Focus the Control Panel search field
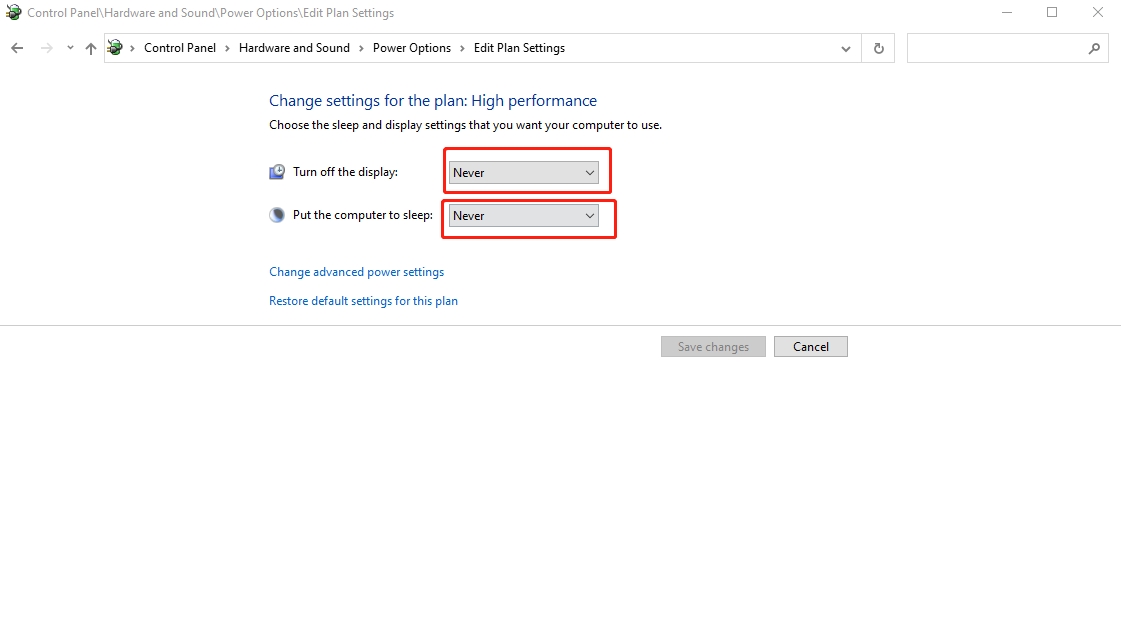 [x=995, y=48]
